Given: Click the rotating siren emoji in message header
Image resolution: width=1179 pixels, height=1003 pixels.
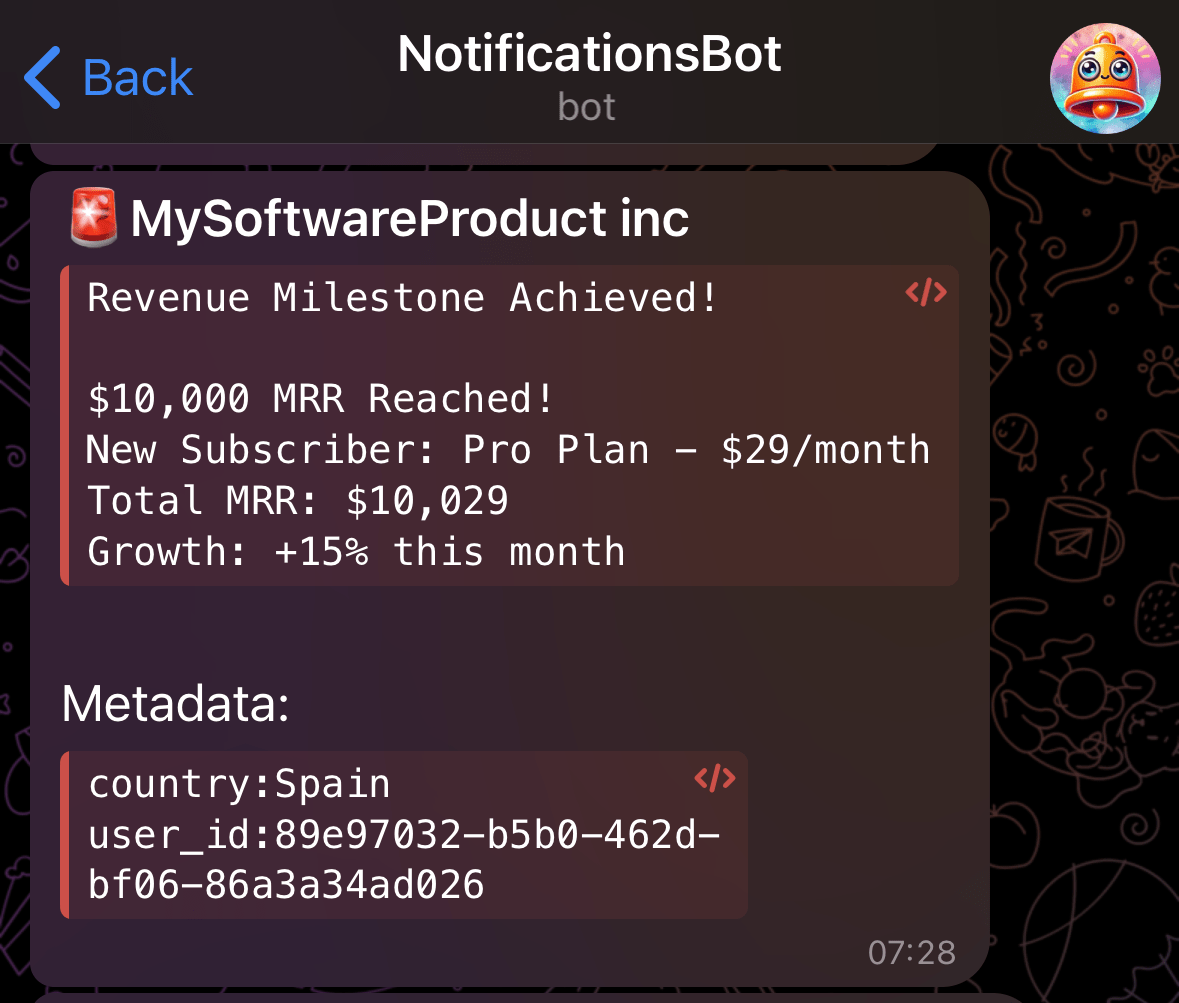Looking at the screenshot, I should [x=92, y=216].
